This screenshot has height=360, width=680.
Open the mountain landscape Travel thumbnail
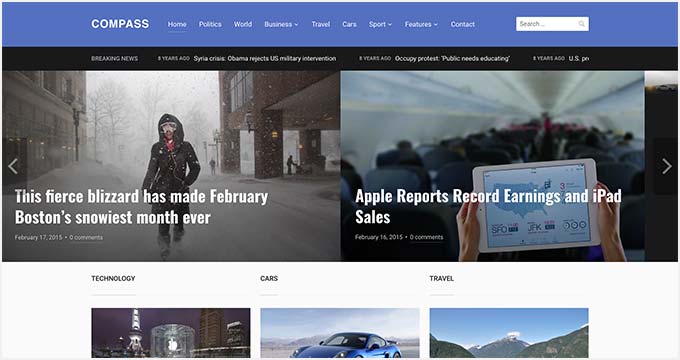(x=509, y=333)
